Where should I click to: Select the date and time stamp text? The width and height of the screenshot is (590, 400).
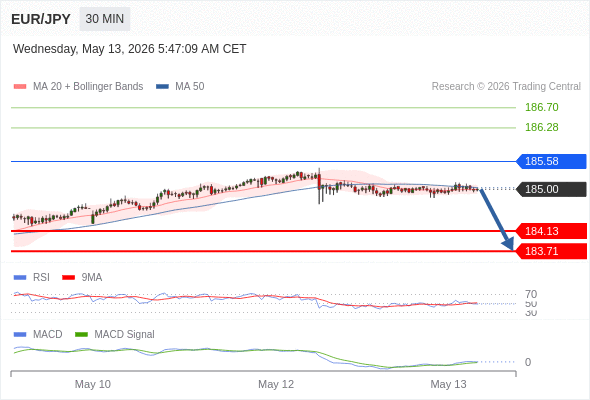pos(129,49)
